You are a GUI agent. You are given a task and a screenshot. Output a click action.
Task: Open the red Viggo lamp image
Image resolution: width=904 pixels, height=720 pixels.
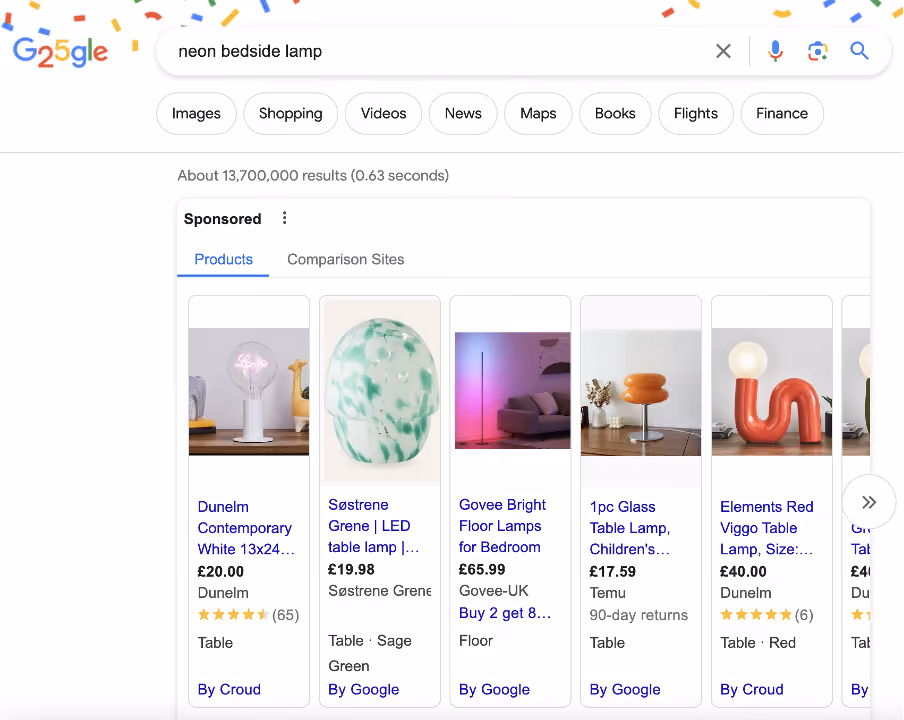[x=772, y=392]
